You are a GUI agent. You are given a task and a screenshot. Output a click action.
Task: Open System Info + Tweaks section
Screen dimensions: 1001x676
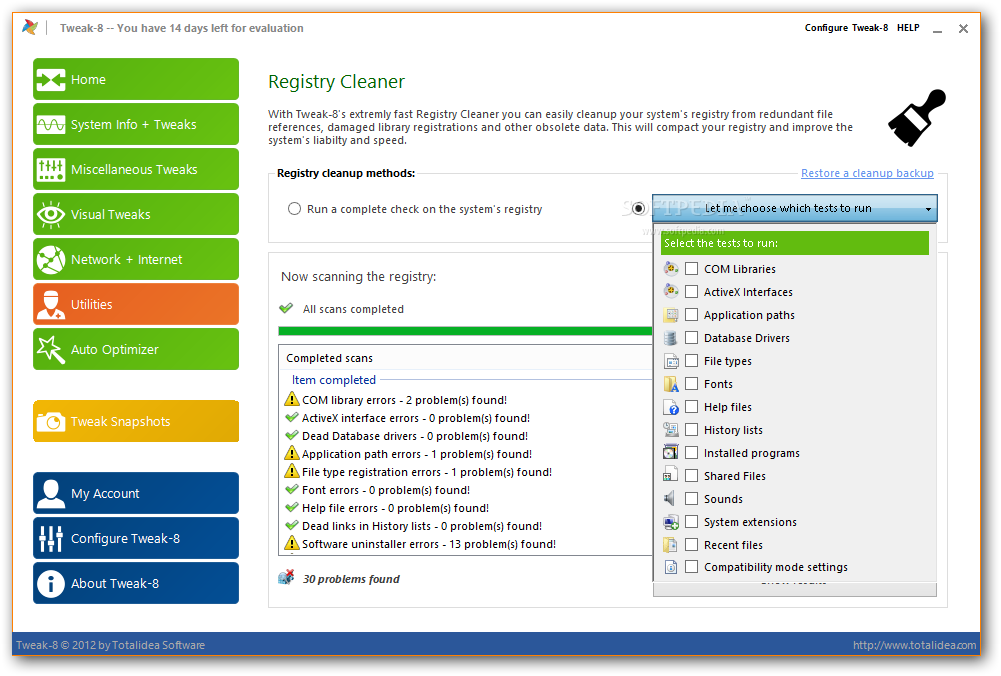pyautogui.click(x=136, y=124)
